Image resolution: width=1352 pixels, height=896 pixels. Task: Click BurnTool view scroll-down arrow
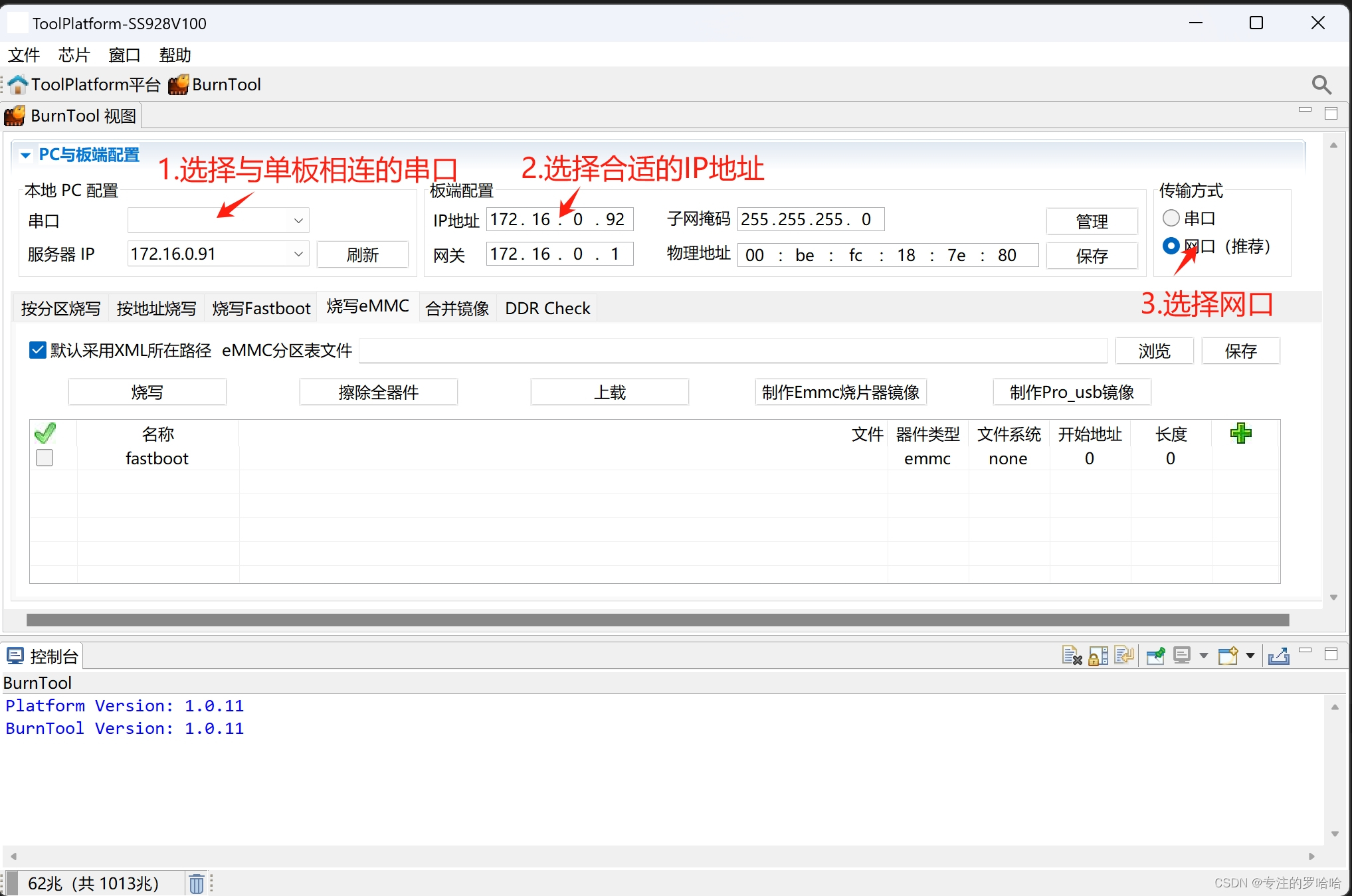click(1333, 598)
